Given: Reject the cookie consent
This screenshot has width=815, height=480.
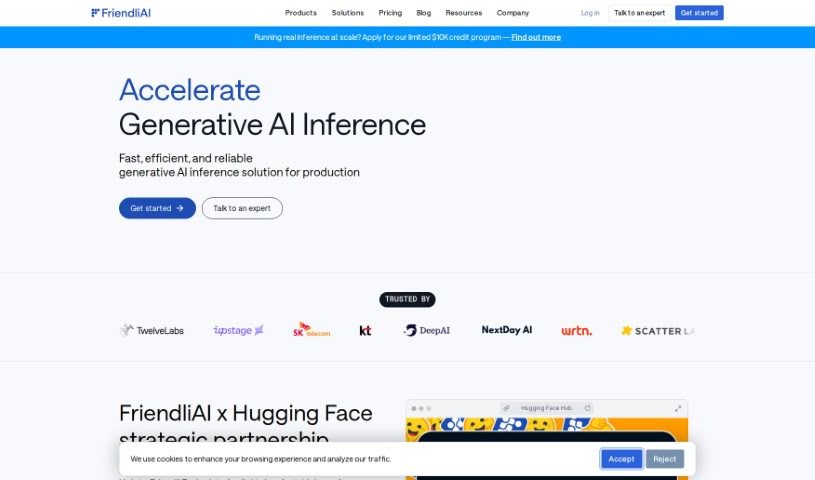Looking at the screenshot, I should click(665, 459).
